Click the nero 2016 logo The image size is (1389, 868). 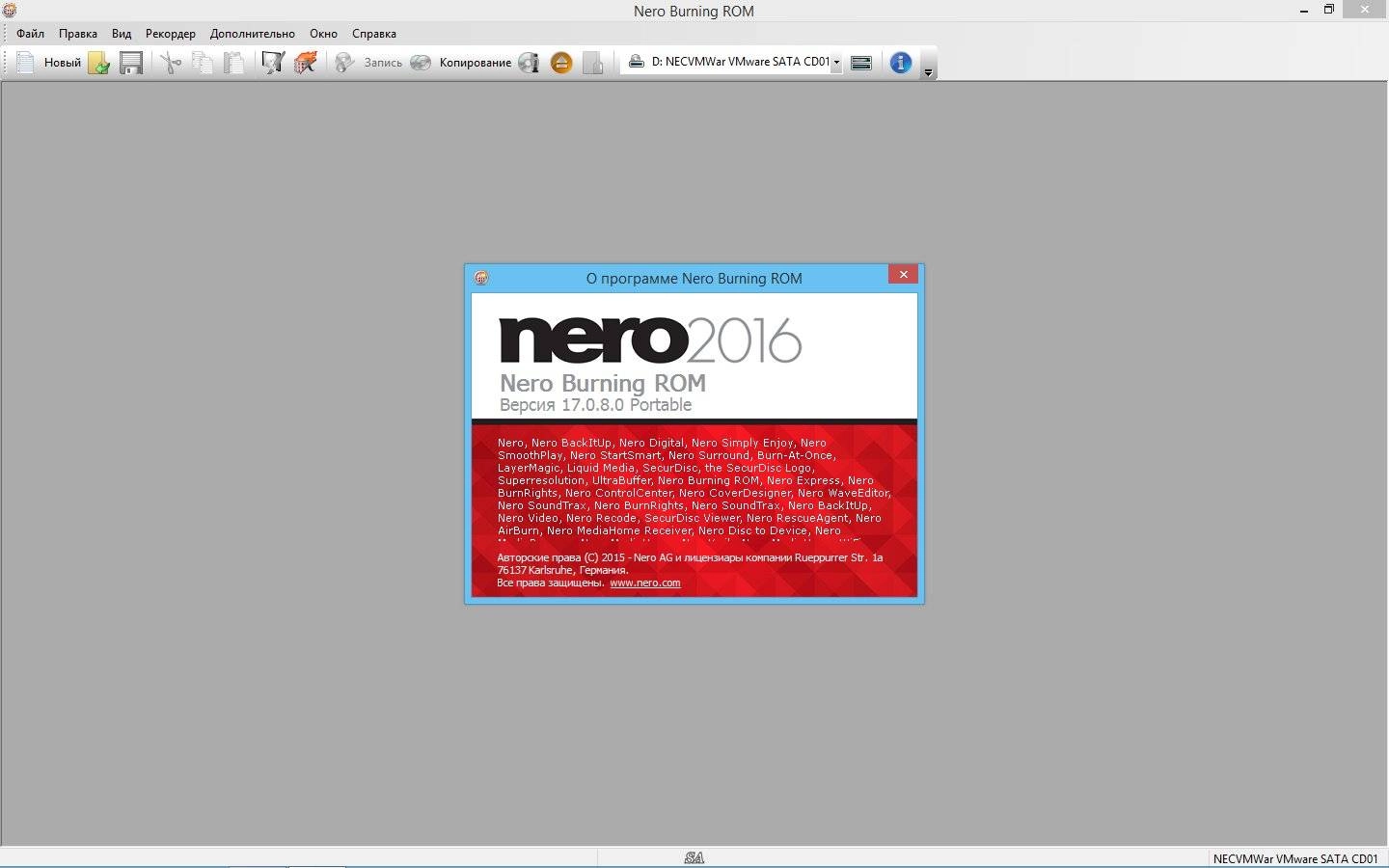650,339
